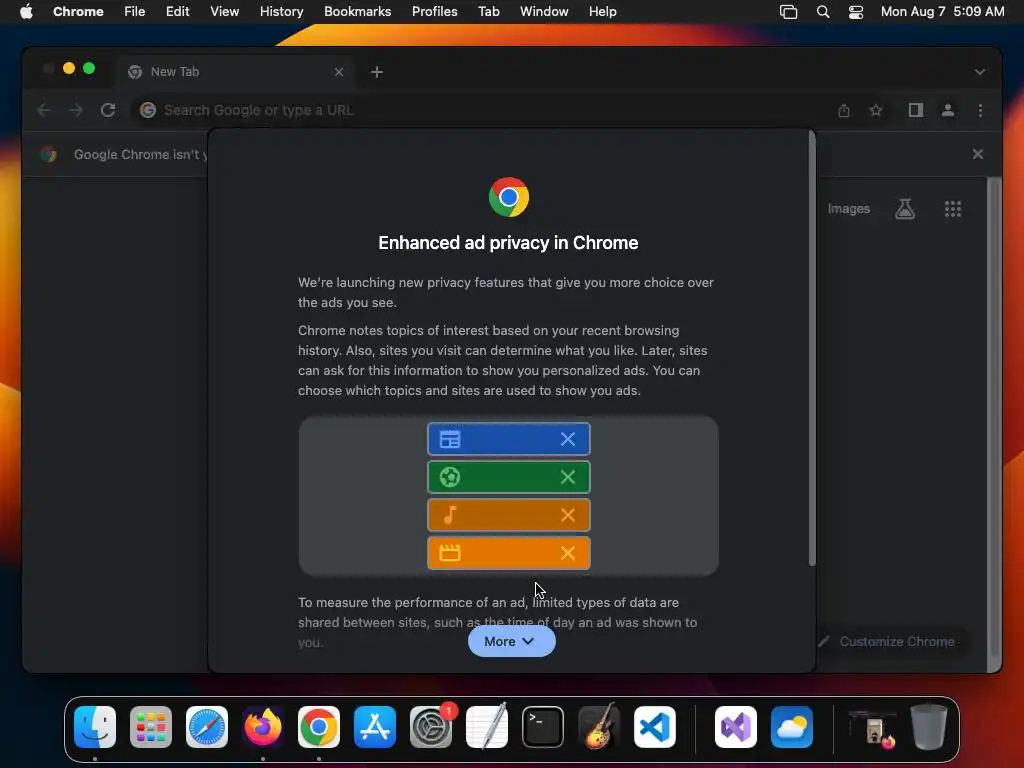Open the Tab menu
The width and height of the screenshot is (1024, 768).
point(488,12)
